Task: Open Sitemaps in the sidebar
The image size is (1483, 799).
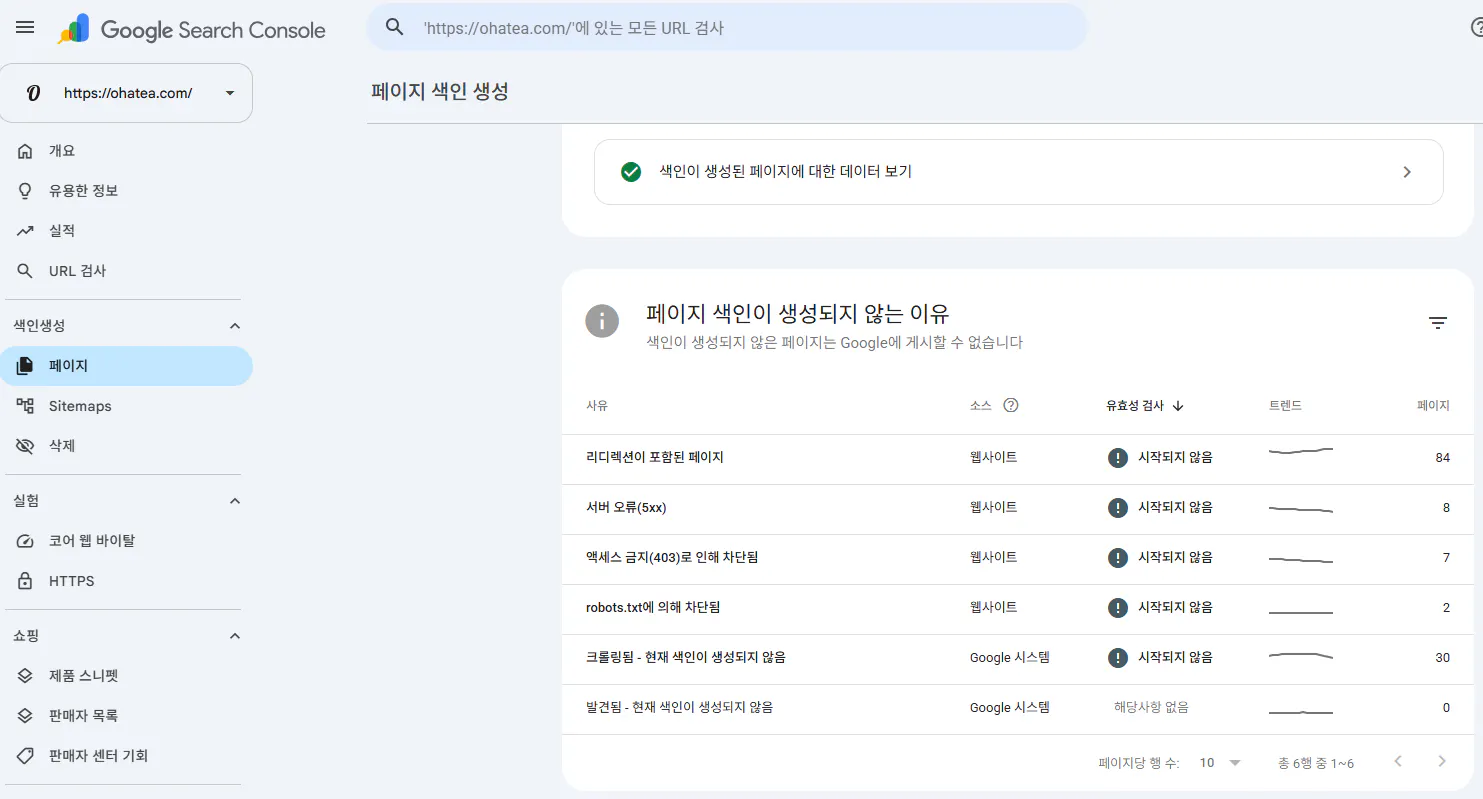Action: 126,406
